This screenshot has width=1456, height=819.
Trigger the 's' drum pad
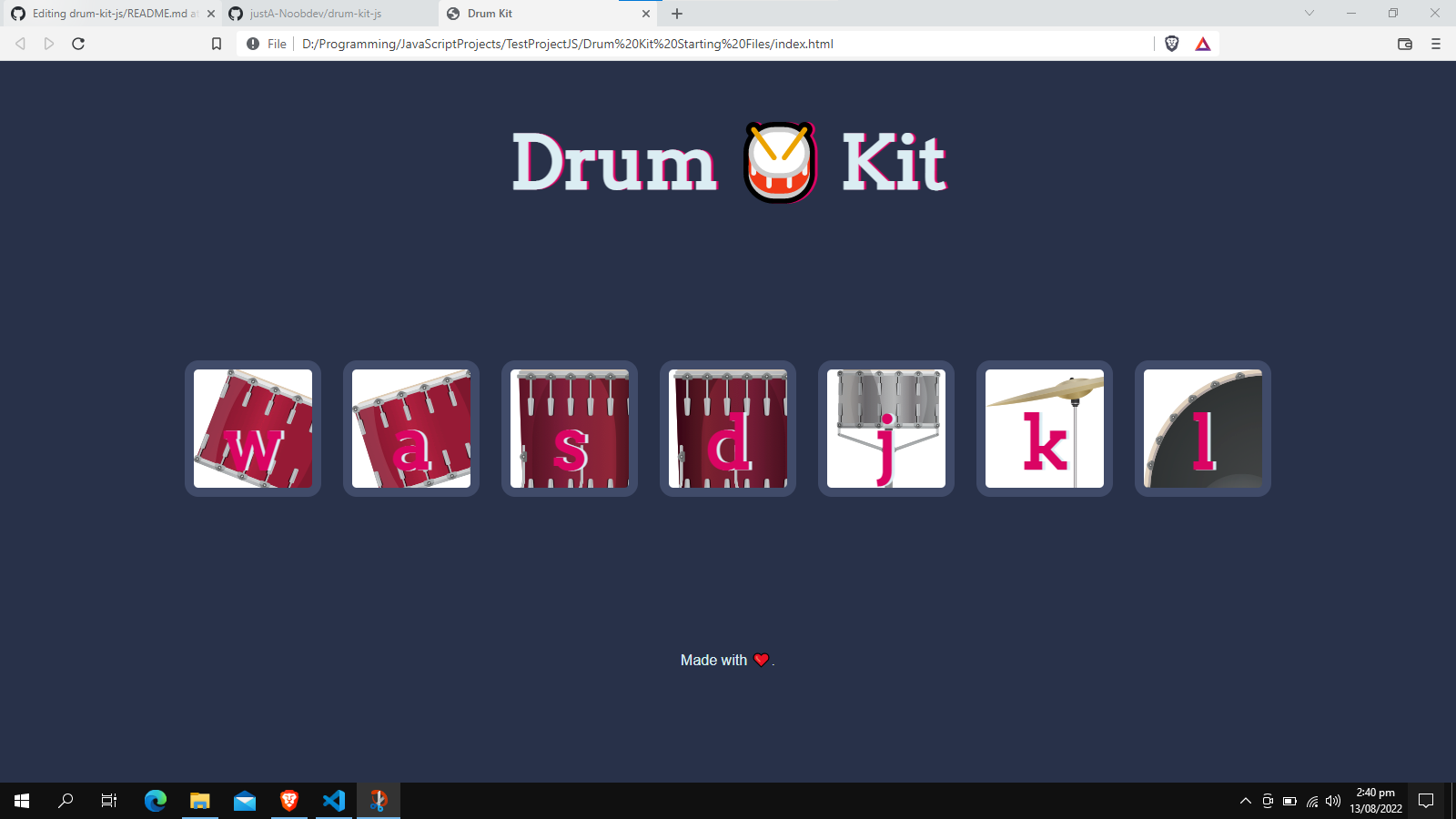pos(570,429)
